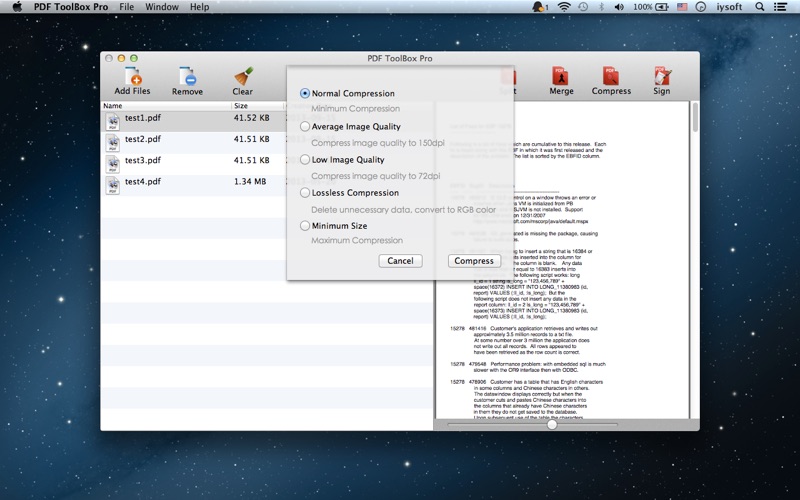Screen dimensions: 800x500
Task: Select test2.pdf in the file list
Action: point(143,139)
